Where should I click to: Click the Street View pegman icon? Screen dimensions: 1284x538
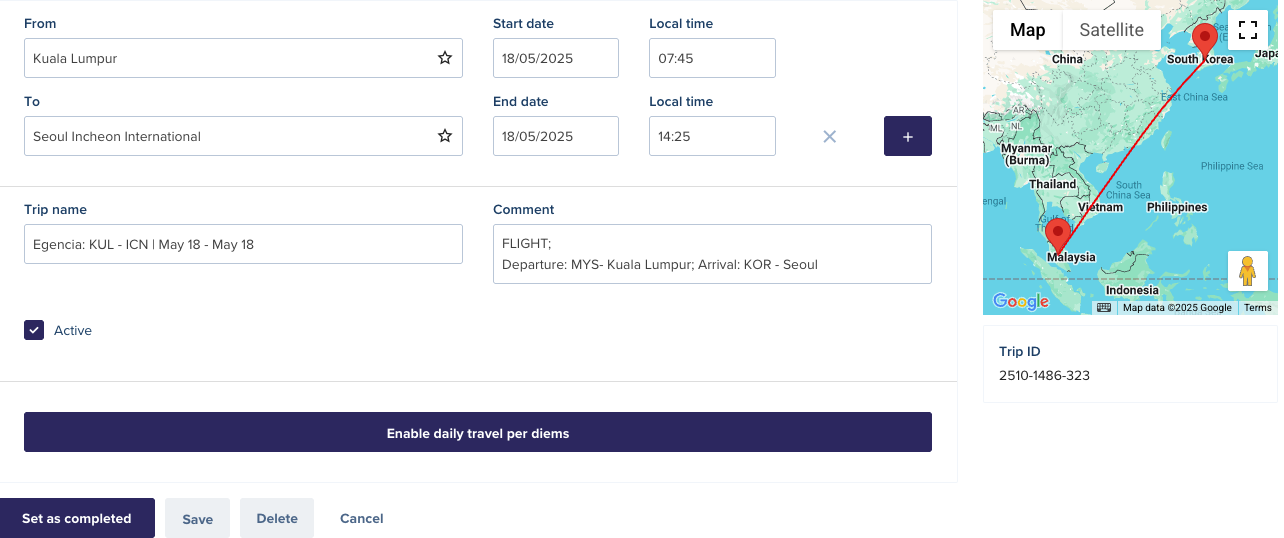point(1248,271)
